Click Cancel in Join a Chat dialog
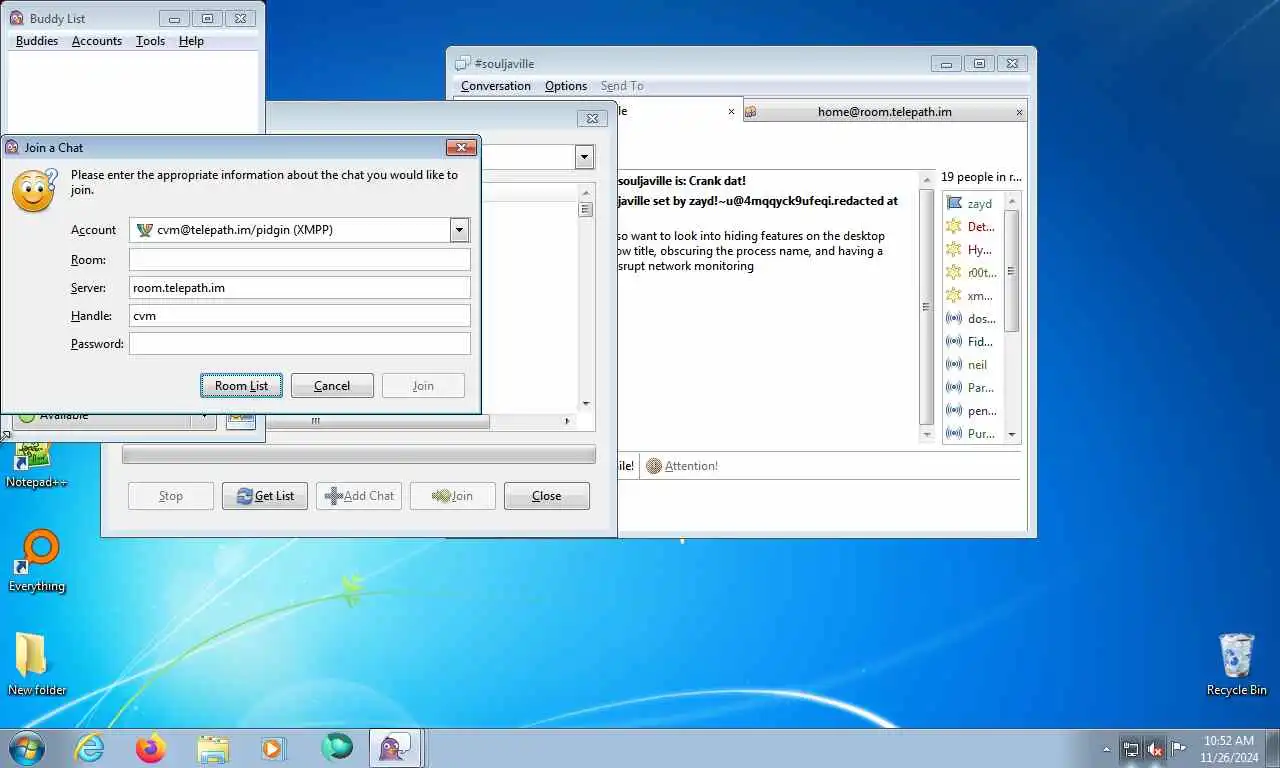The width and height of the screenshot is (1280, 768). click(332, 386)
